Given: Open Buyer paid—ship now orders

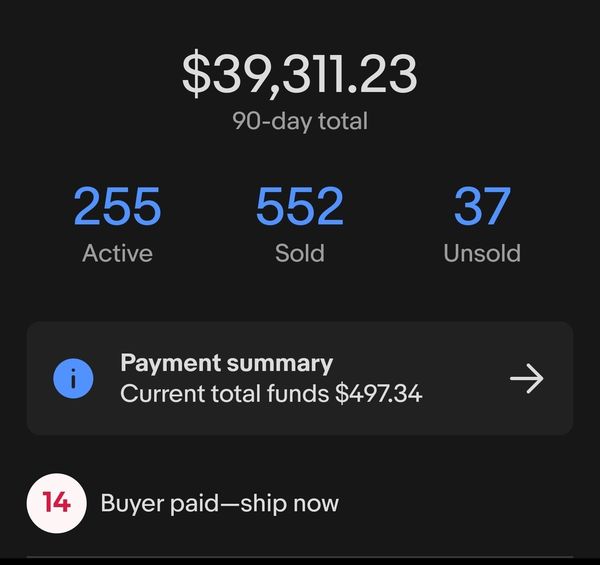Looking at the screenshot, I should pyautogui.click(x=219, y=502).
